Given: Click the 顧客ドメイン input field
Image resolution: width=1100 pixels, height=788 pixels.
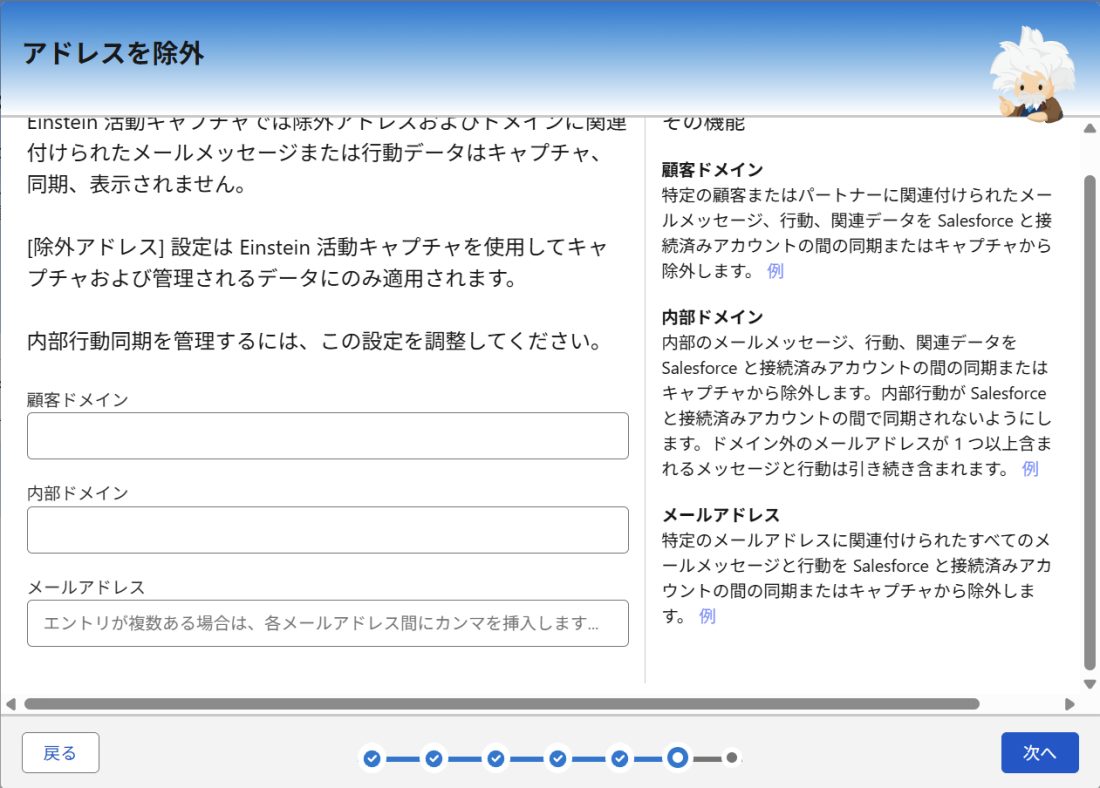Looking at the screenshot, I should pyautogui.click(x=328, y=436).
